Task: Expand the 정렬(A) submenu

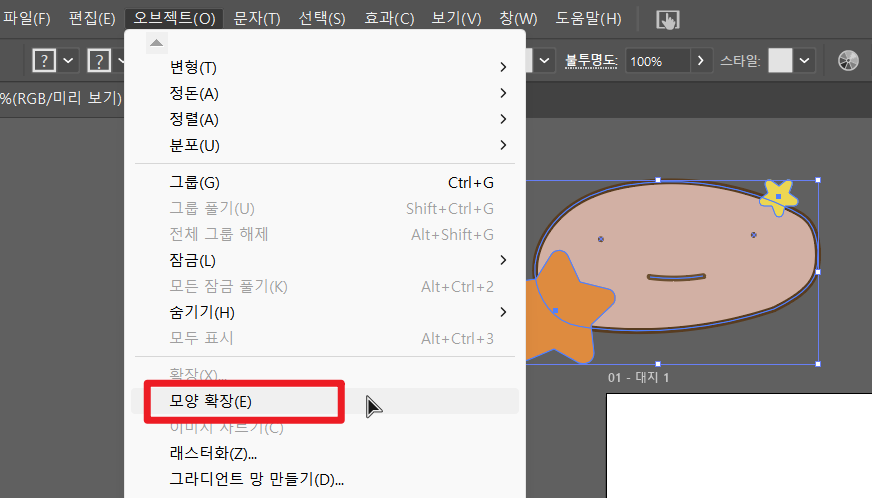Action: 325,120
